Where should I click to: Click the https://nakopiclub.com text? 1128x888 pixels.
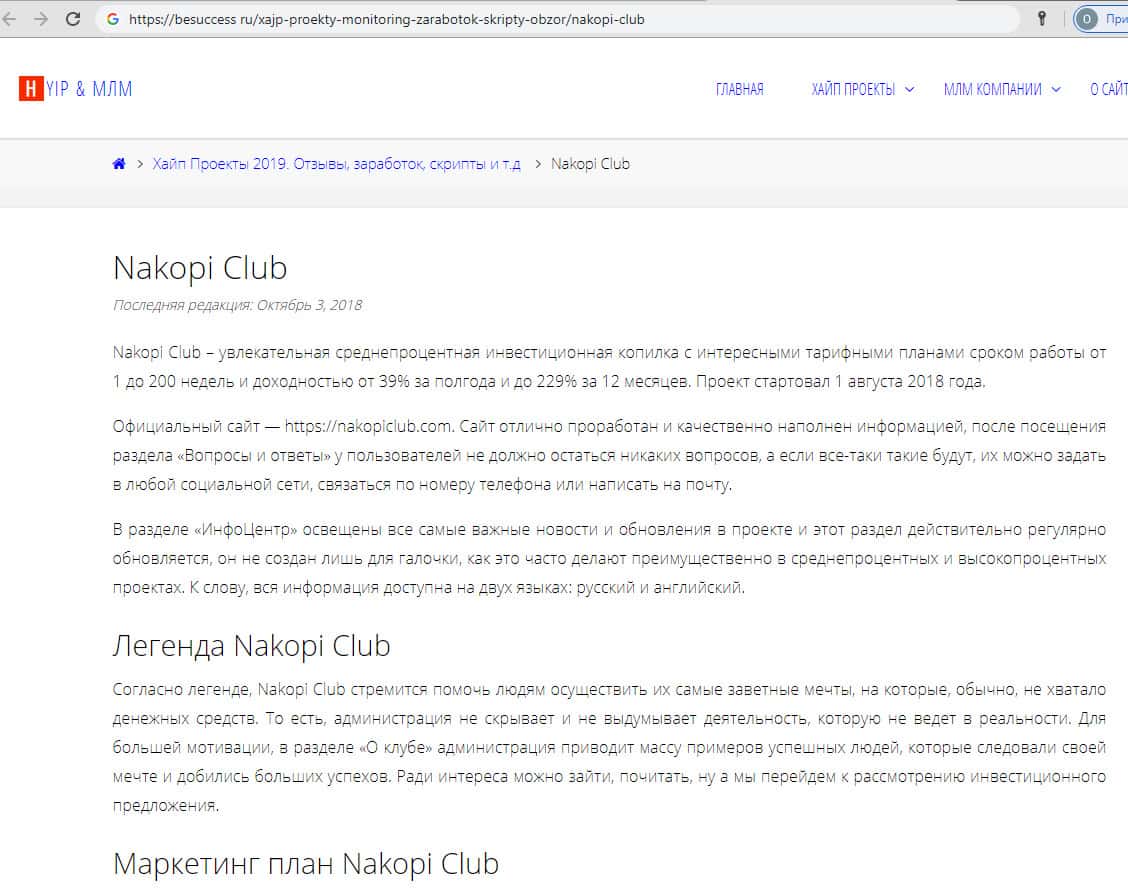(368, 427)
